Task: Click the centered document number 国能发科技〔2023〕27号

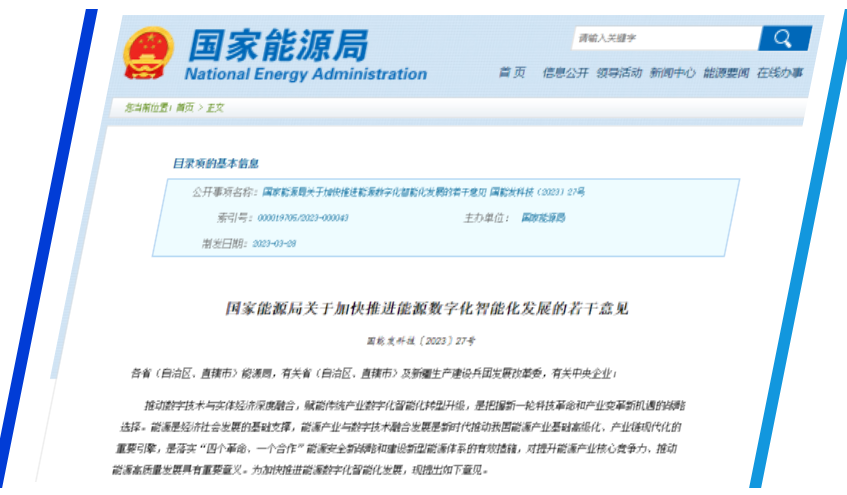Action: (x=421, y=341)
